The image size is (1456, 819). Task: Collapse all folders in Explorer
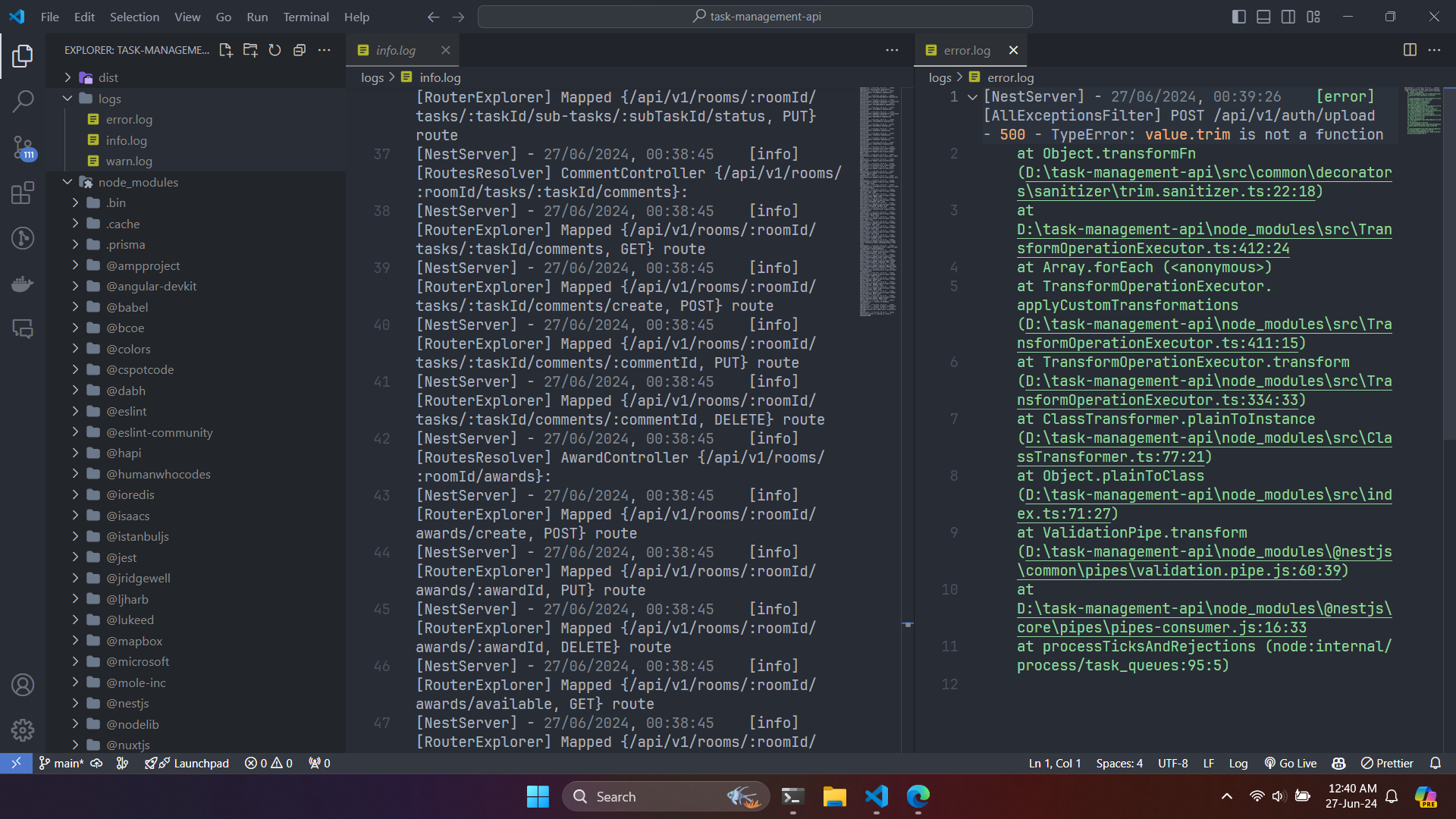tap(300, 50)
